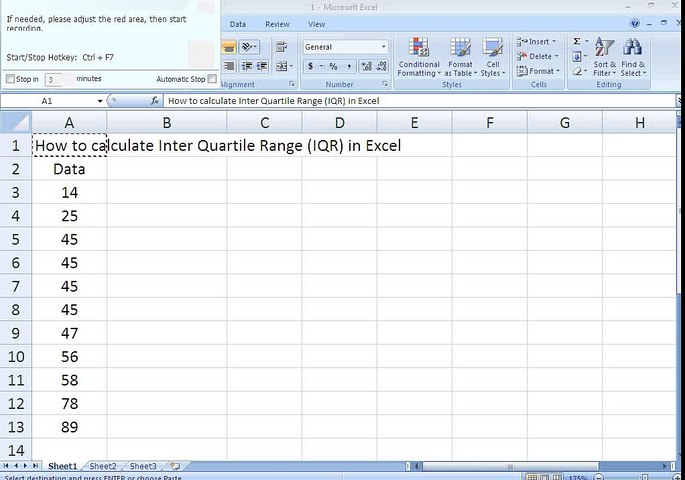Click Wrap Text icon
685x480 pixels.
[282, 47]
